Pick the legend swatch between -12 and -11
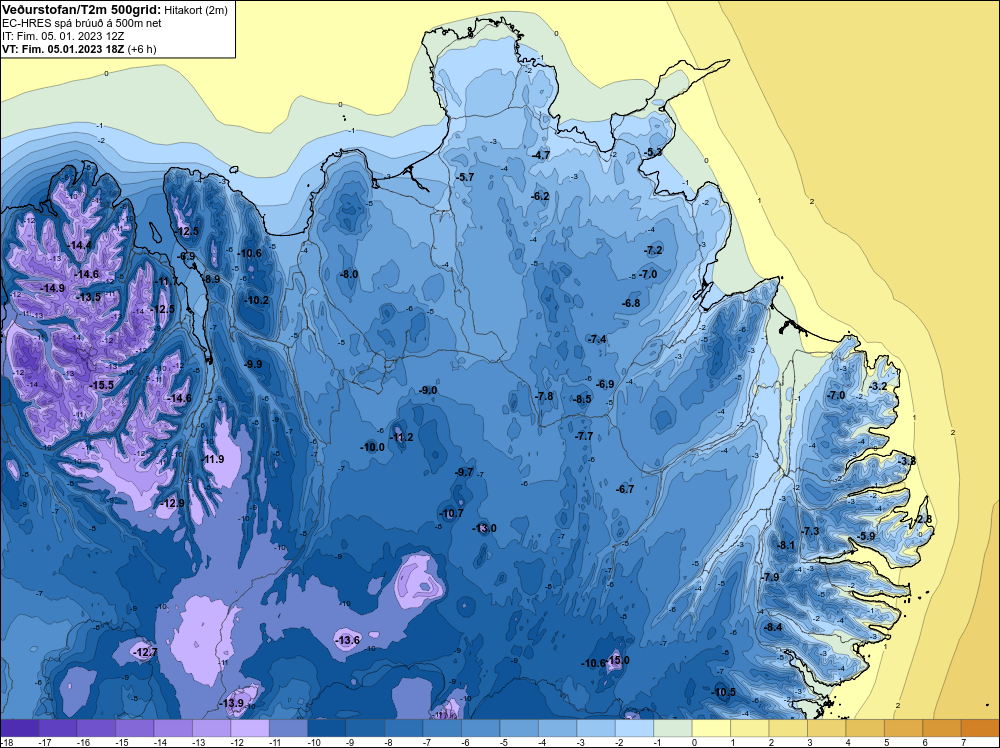 tap(250, 728)
